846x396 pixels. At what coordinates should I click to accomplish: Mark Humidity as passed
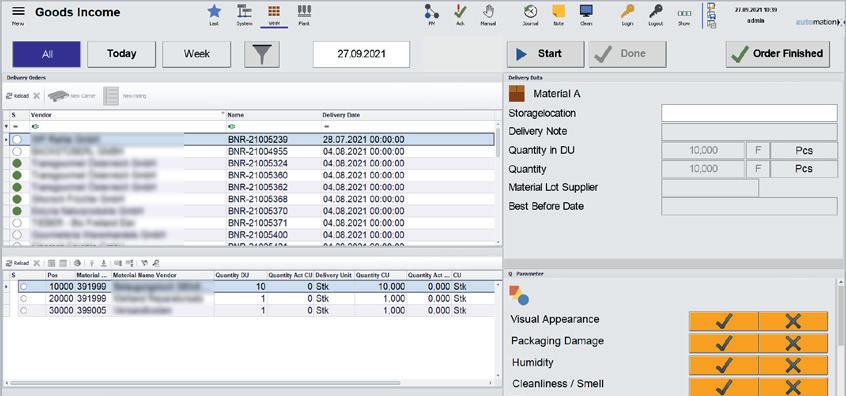pos(724,365)
